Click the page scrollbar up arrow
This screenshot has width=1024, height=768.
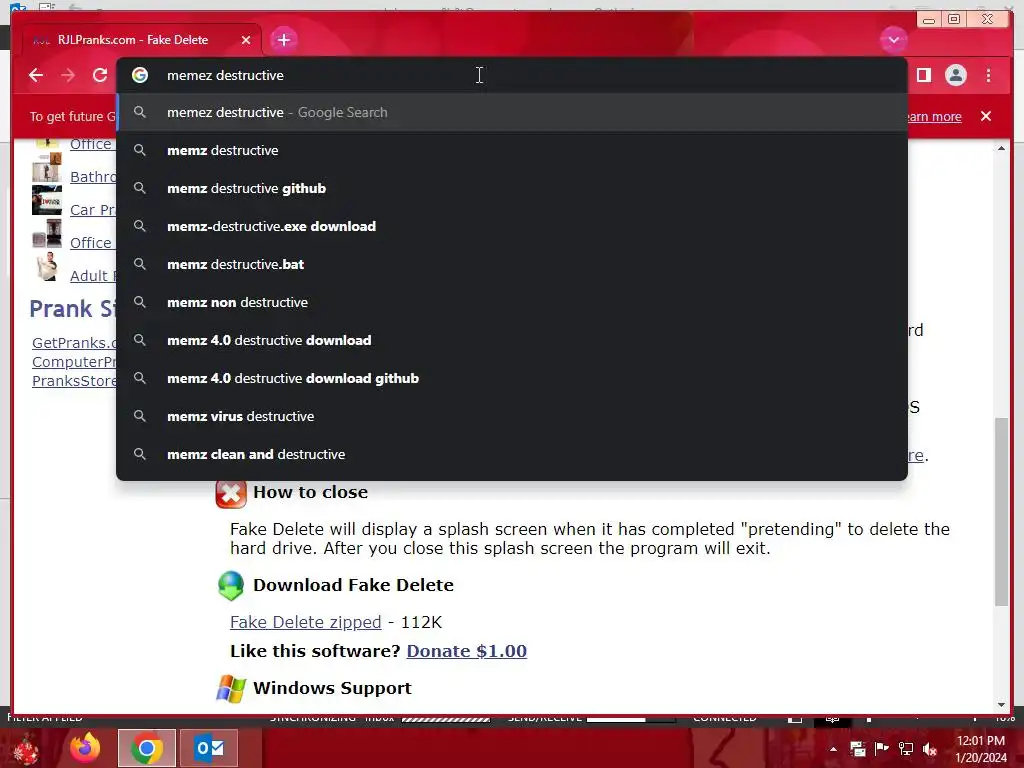coord(1001,148)
